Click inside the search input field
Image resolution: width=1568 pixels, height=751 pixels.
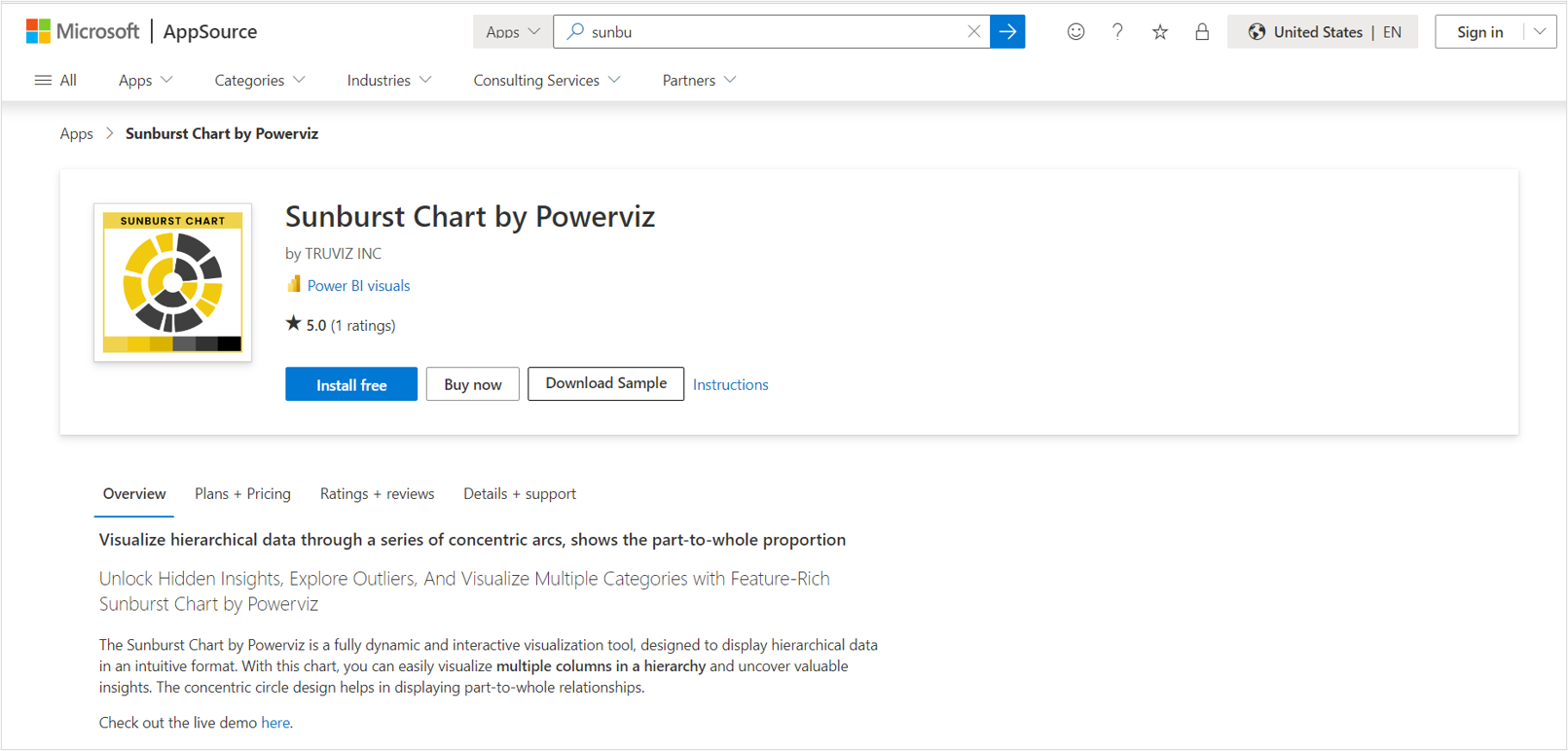coord(769,32)
